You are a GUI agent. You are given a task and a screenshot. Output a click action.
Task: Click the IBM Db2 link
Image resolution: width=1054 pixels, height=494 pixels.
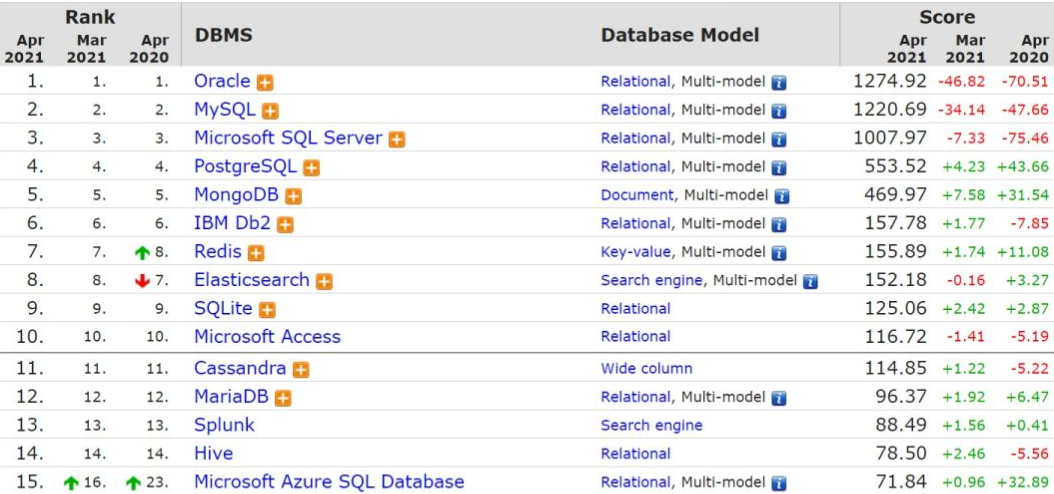(x=233, y=222)
